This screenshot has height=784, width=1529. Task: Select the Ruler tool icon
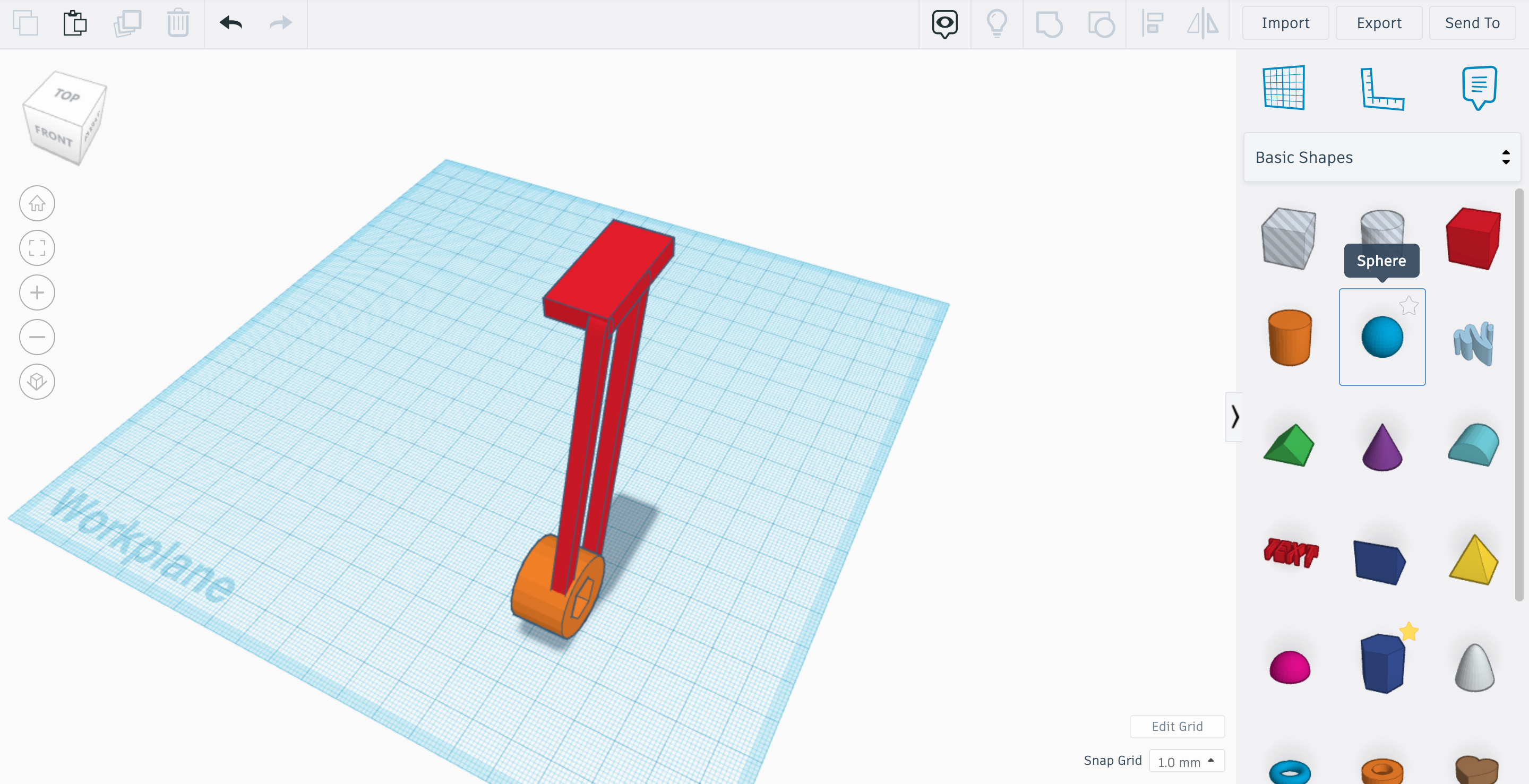coord(1382,89)
